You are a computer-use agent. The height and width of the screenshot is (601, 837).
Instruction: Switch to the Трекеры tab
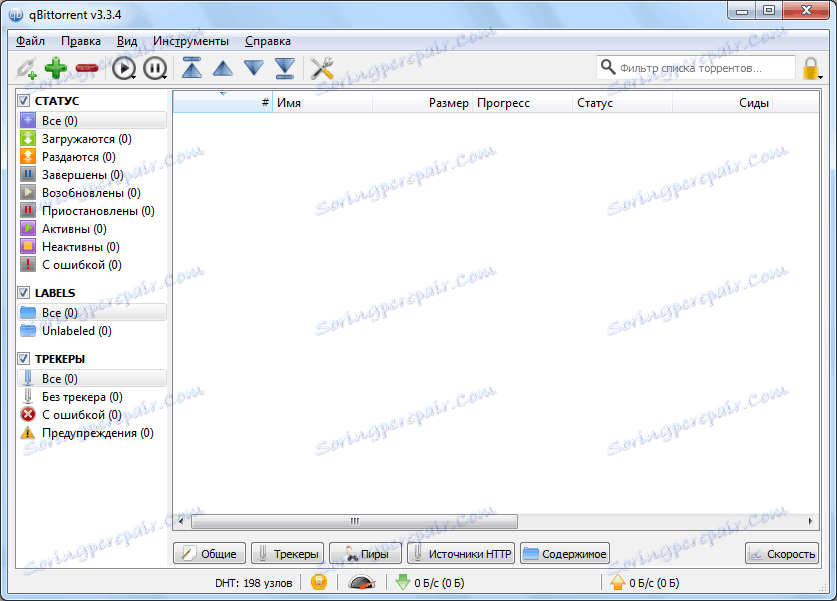287,553
